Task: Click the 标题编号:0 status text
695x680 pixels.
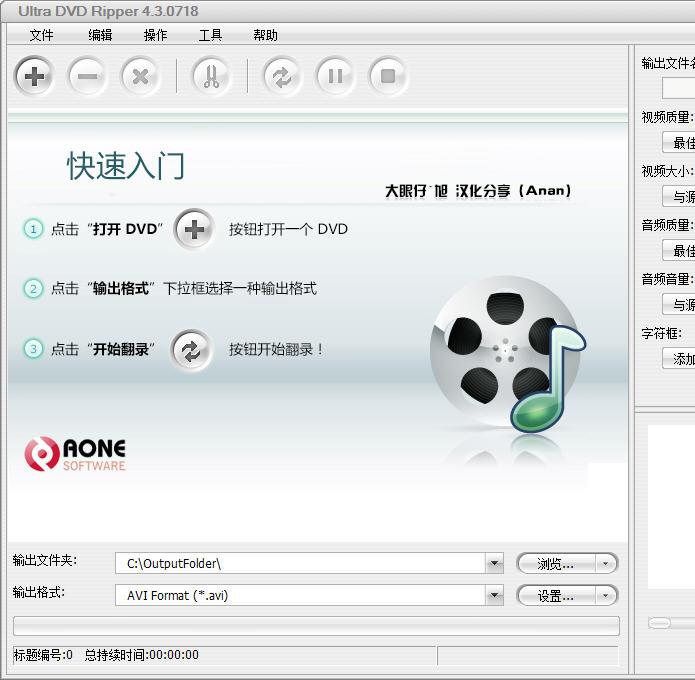Action: pyautogui.click(x=43, y=655)
